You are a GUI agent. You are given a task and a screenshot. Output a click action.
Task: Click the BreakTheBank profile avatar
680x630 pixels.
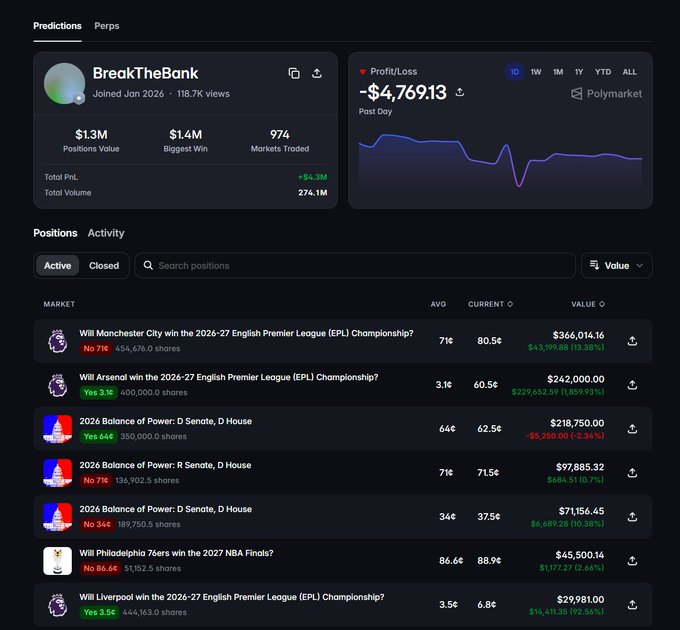64,84
